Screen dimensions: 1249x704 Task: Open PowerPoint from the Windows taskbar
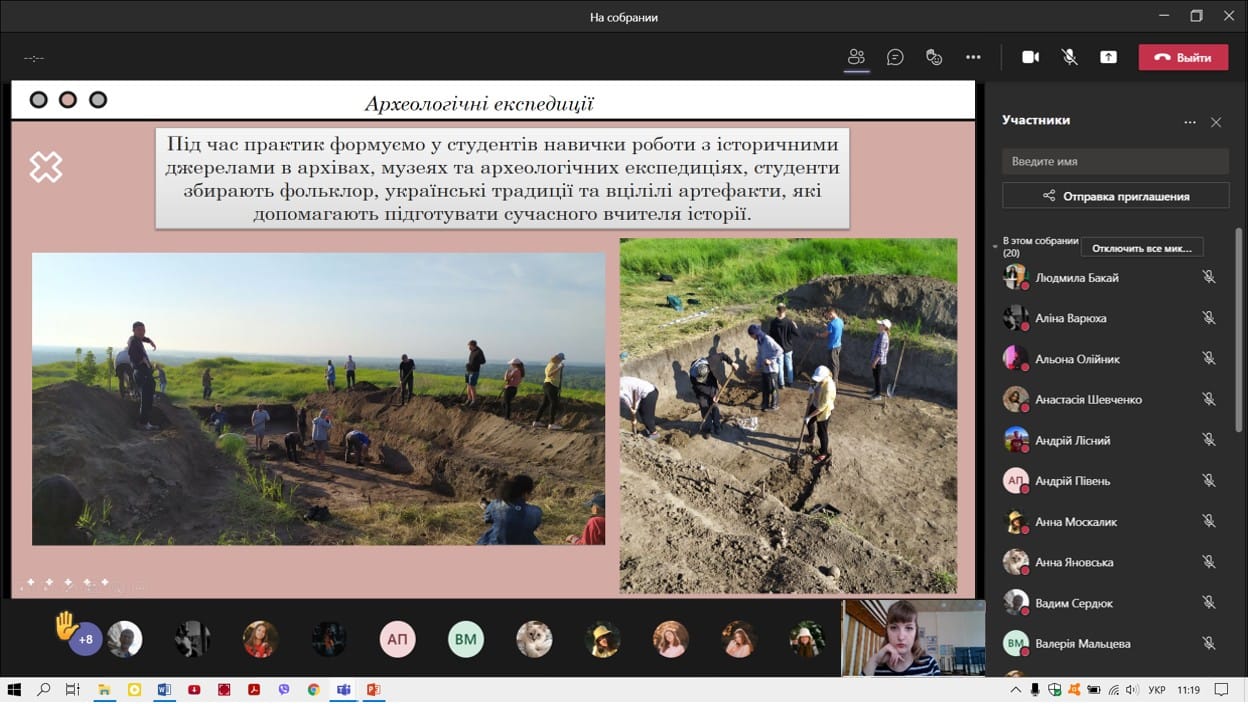[373, 690]
